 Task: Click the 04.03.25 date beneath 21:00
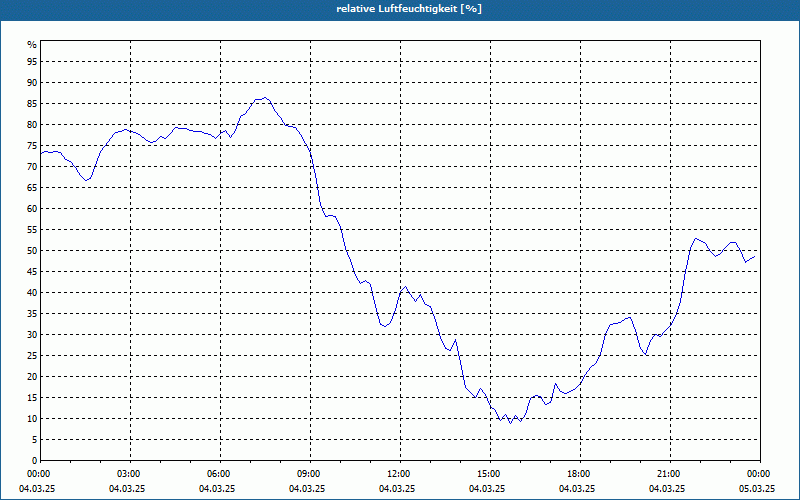tap(667, 489)
